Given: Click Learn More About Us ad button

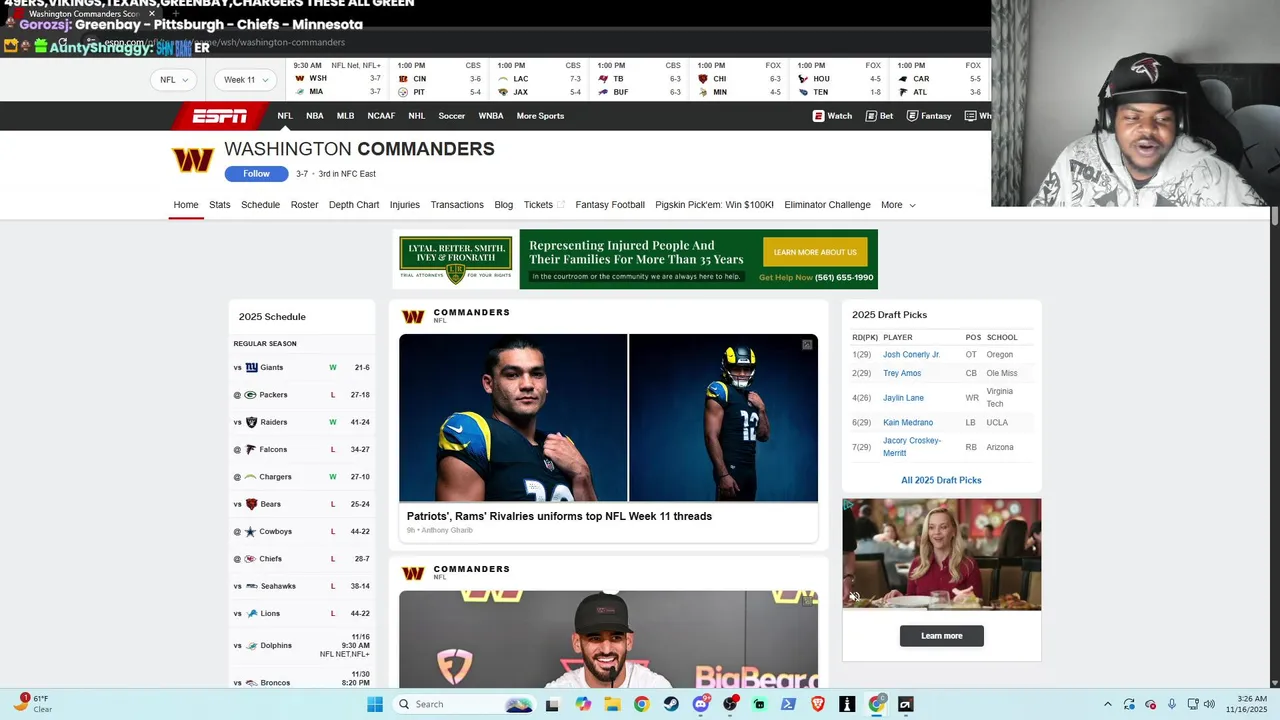Looking at the screenshot, I should 815,252.
